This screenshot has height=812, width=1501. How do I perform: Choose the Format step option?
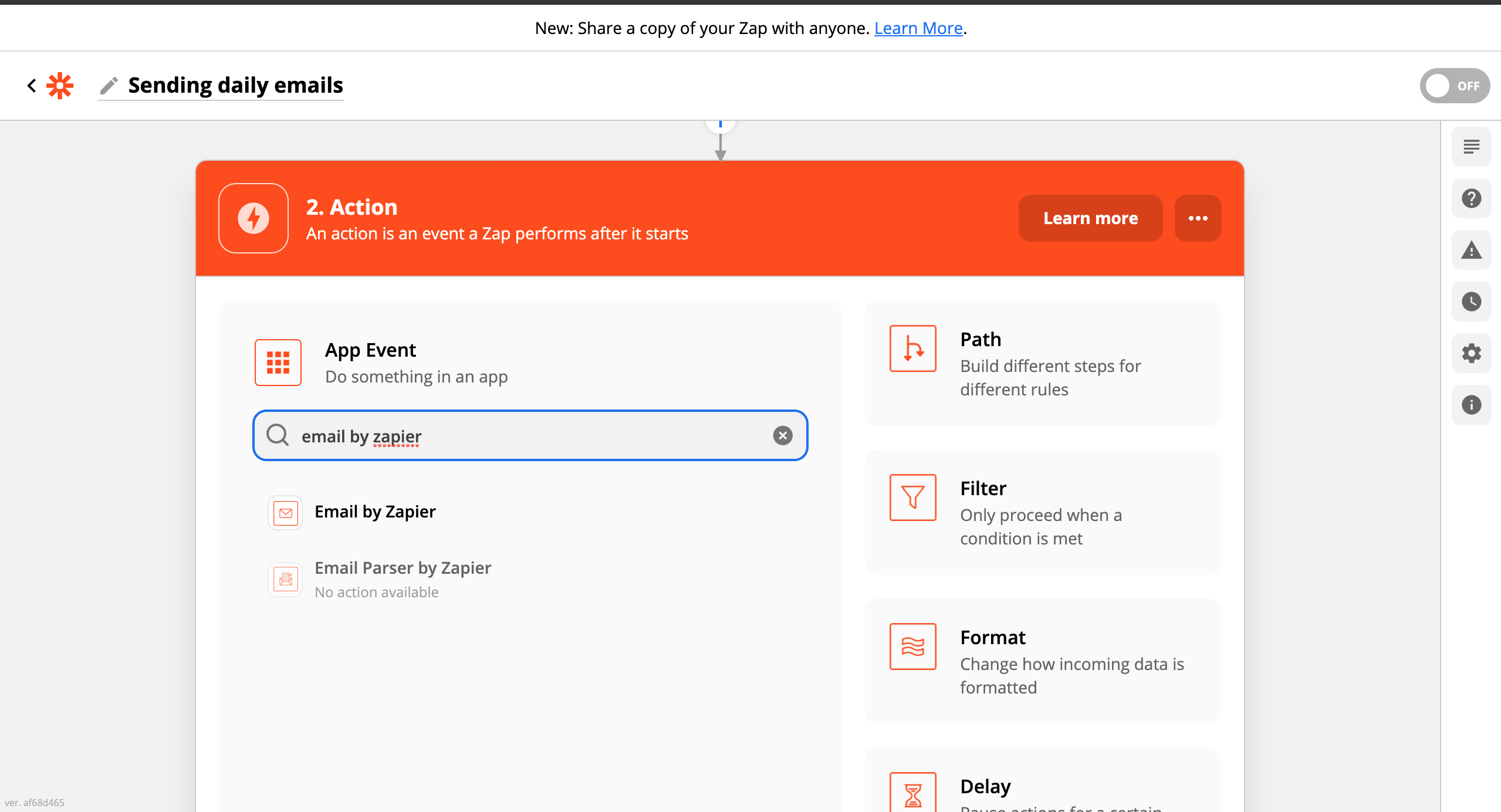(1042, 661)
